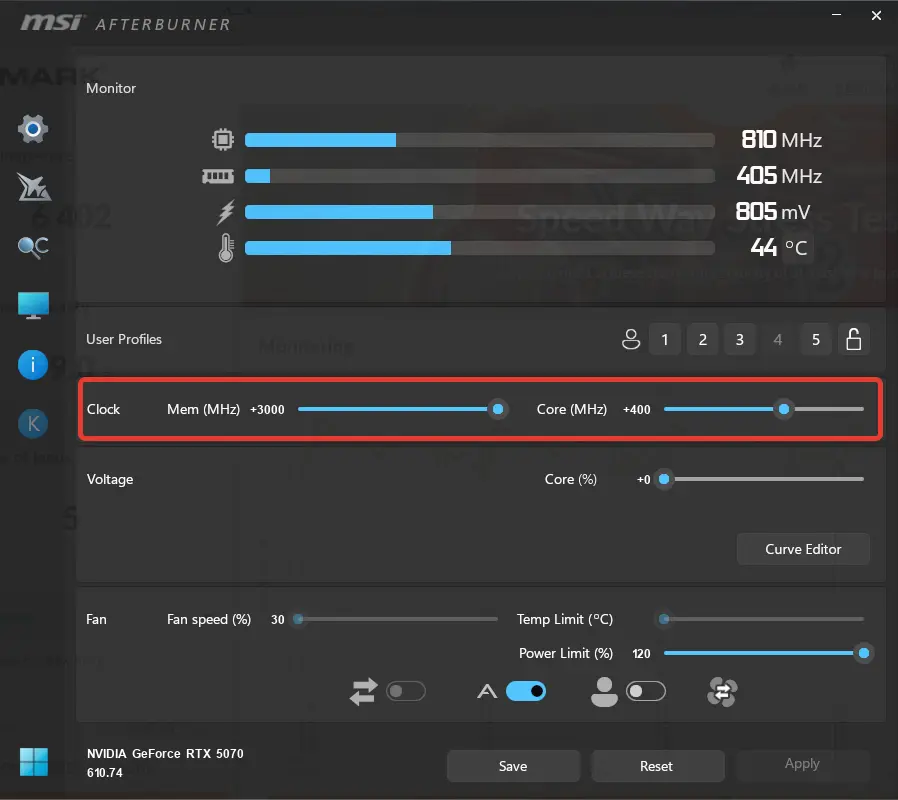Close the Afterburner window
This screenshot has height=800, width=898.
pos(876,15)
